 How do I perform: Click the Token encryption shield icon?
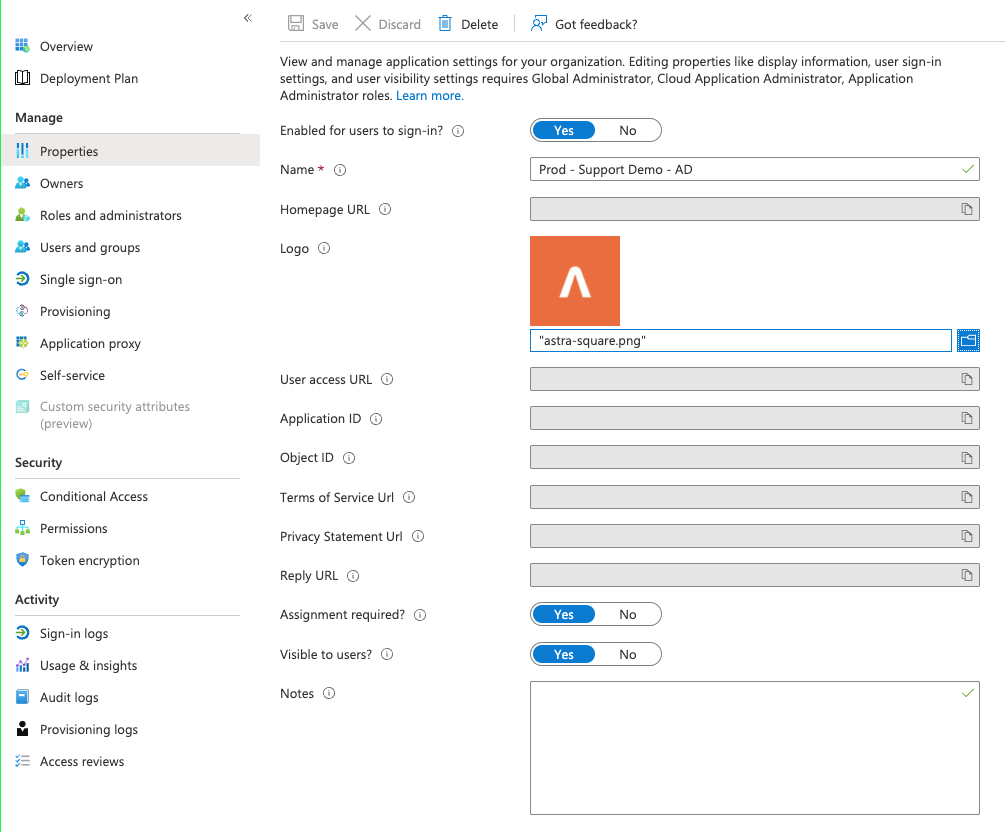click(x=22, y=560)
